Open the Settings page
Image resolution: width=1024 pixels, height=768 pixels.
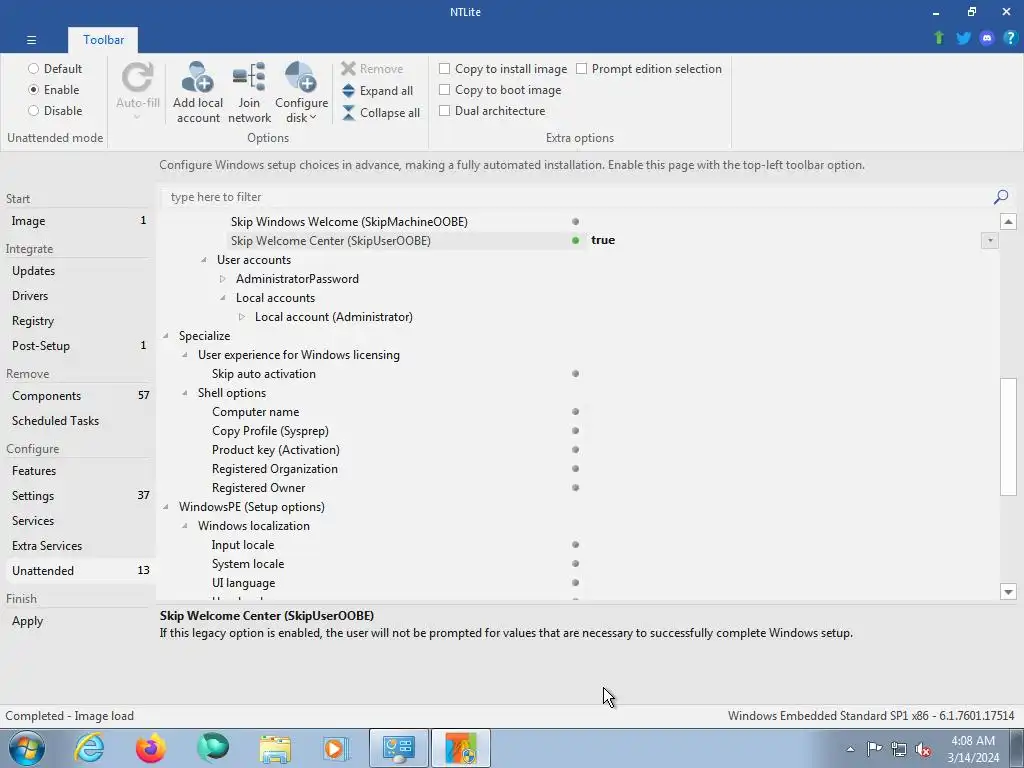pyautogui.click(x=78, y=496)
